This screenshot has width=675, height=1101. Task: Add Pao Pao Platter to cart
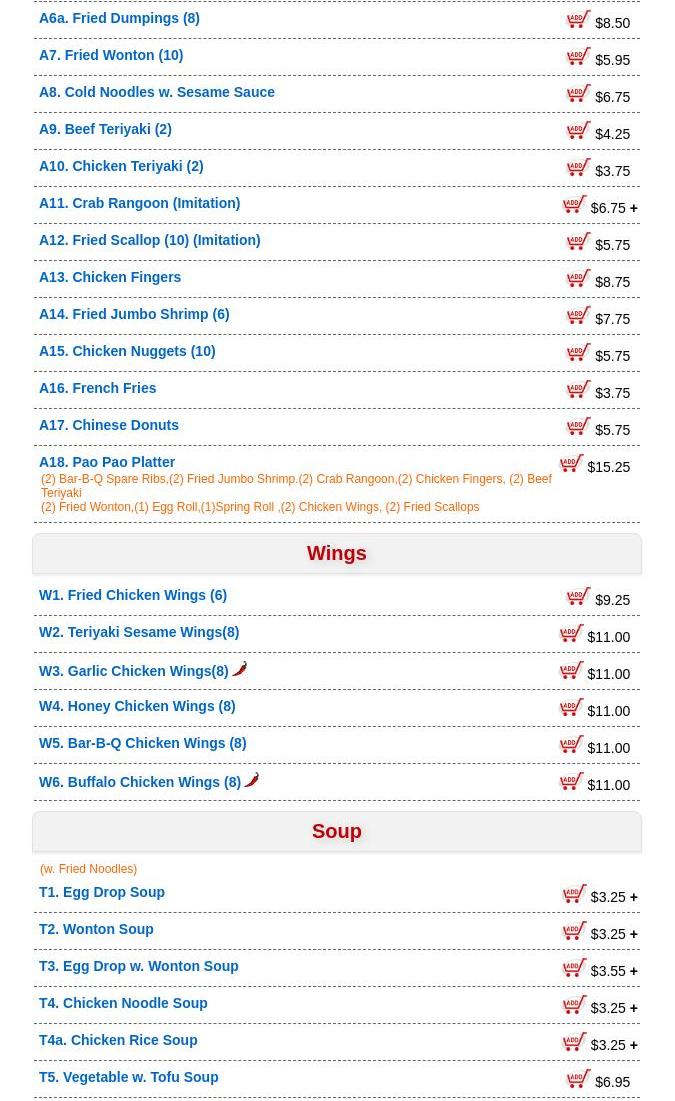(571, 463)
